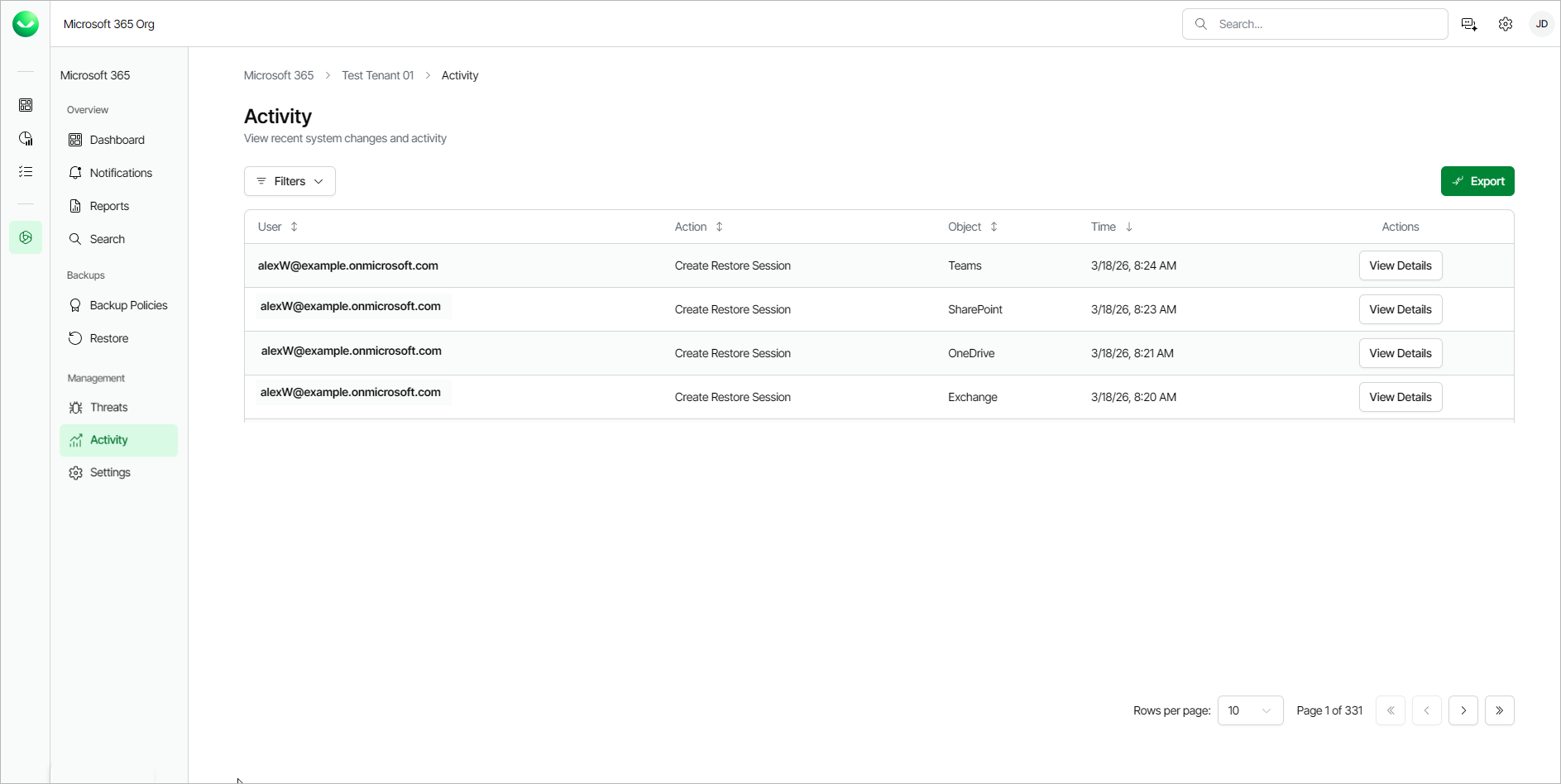
Task: Click the Export button
Action: pos(1477,181)
